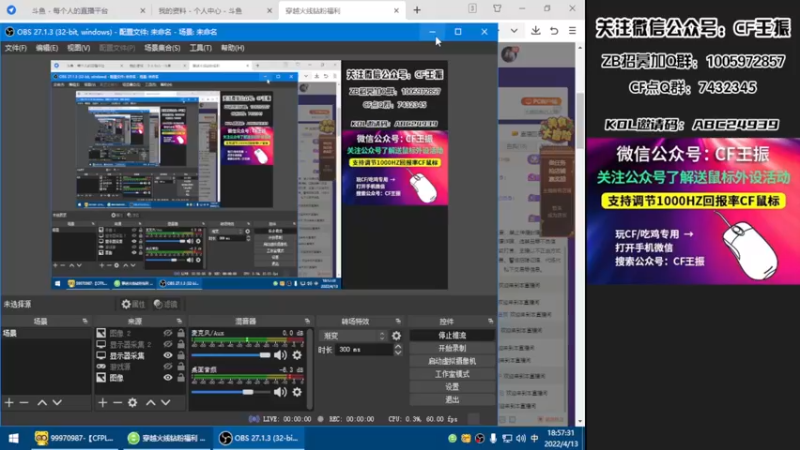The image size is (800, 450).
Task: Open 桌面音频 audio settings gear
Action: point(297,392)
